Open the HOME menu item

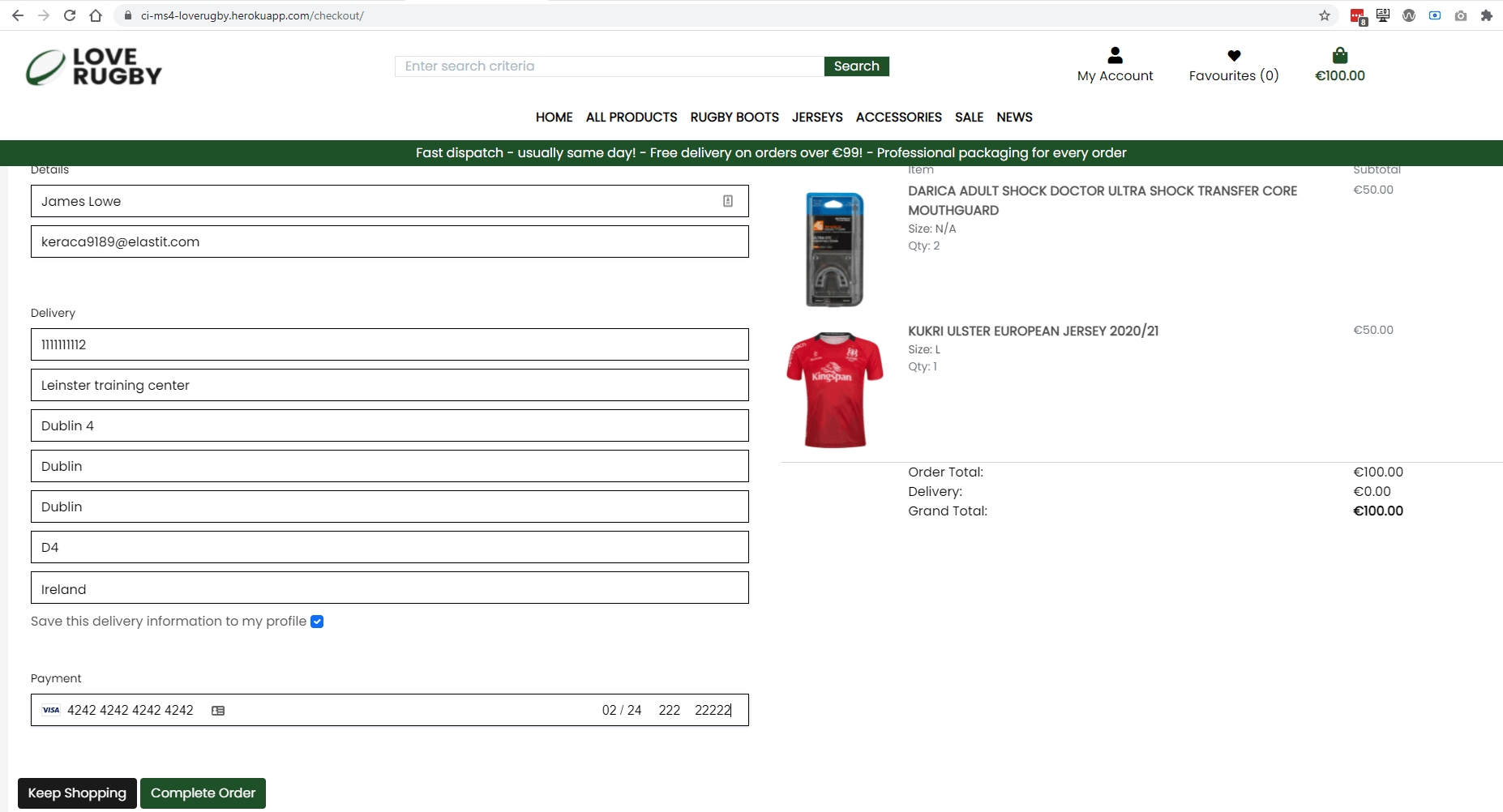point(555,118)
